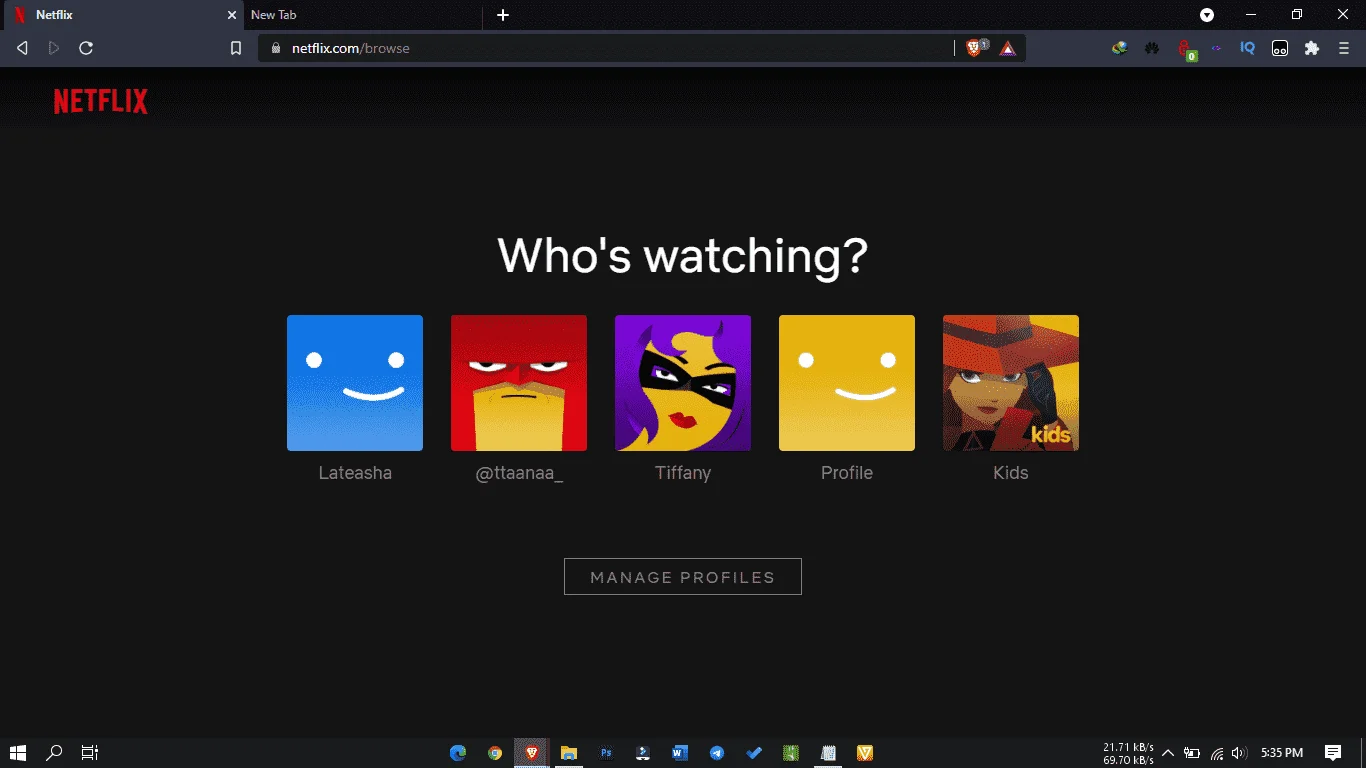Click the 5:35 PM clock
Image resolution: width=1366 pixels, height=768 pixels.
coord(1282,753)
